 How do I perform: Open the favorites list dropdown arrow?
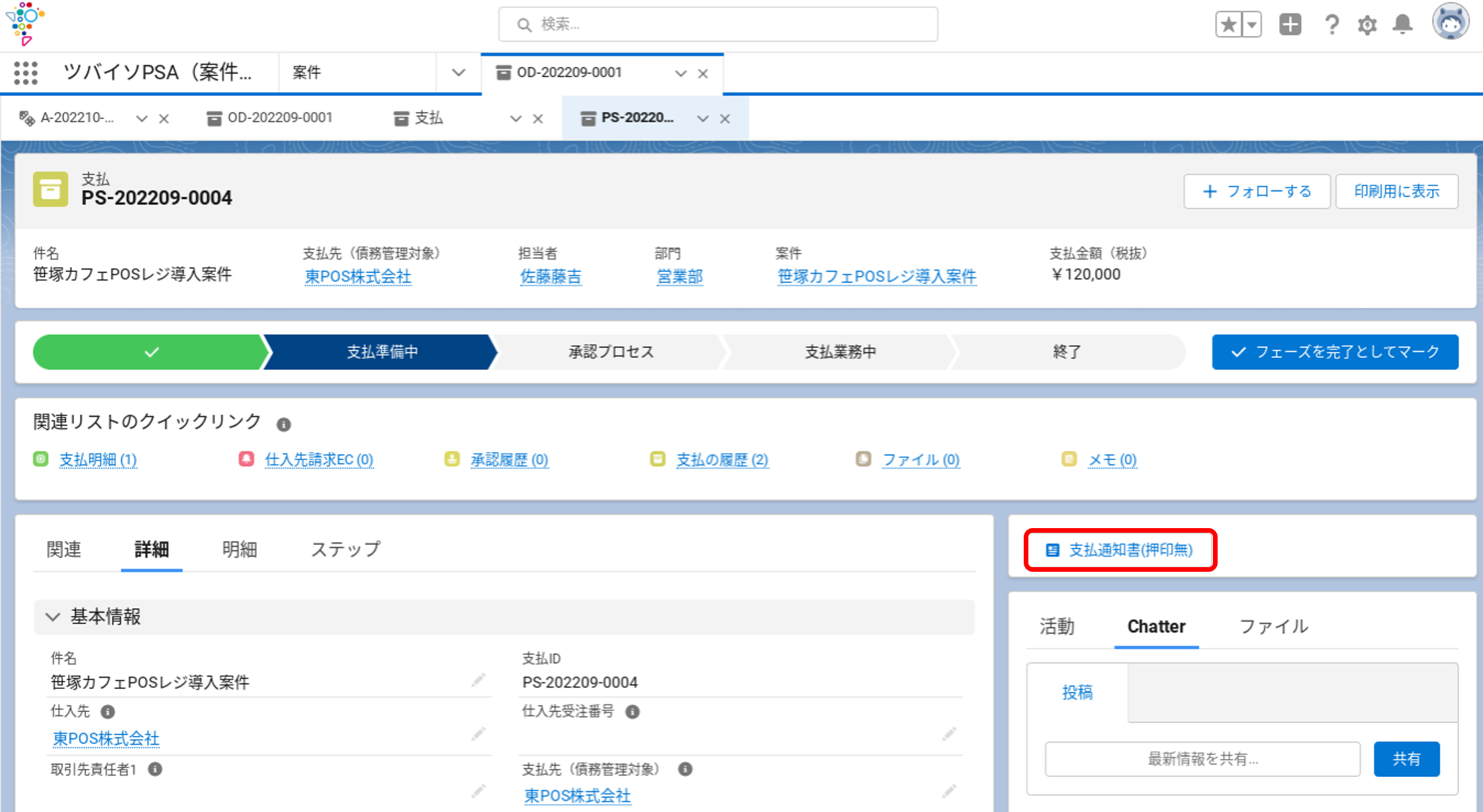[1252, 25]
